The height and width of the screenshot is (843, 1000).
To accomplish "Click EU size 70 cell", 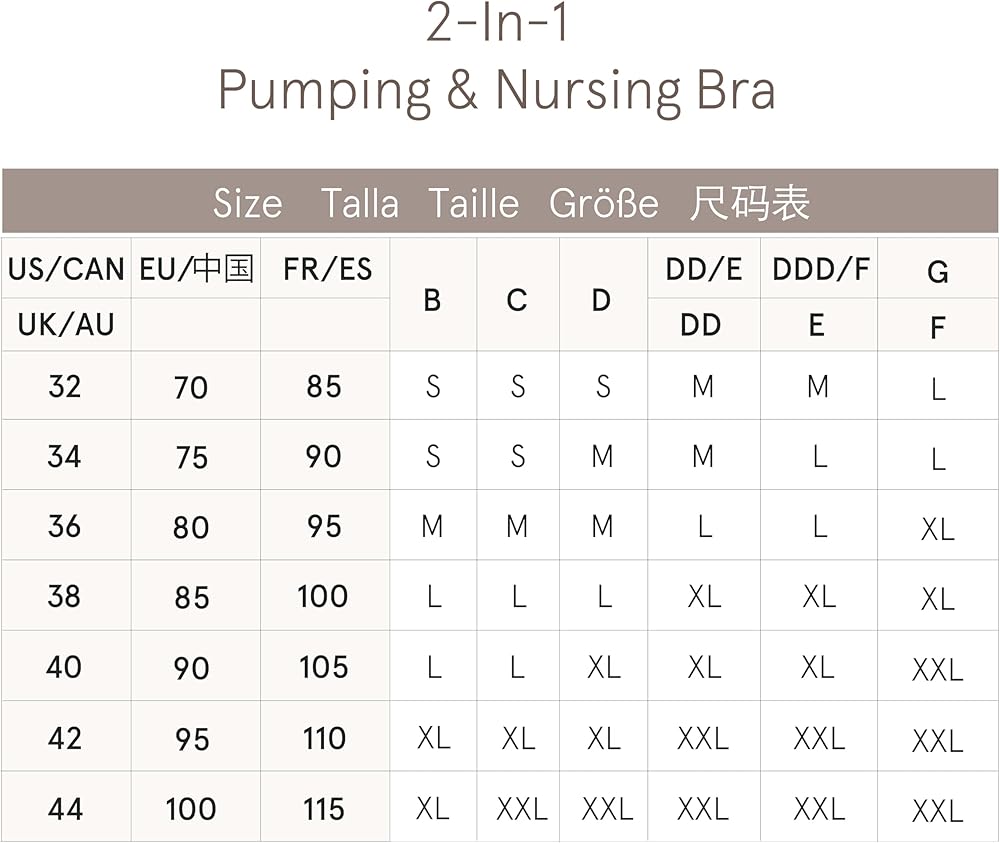I will coord(191,387).
